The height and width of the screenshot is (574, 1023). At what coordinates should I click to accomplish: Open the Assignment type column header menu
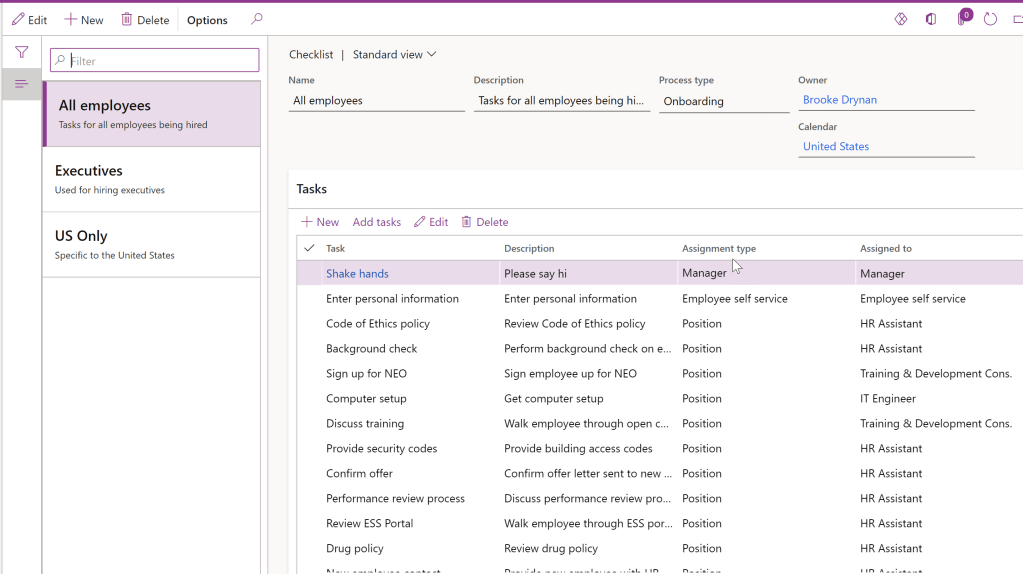(x=718, y=248)
